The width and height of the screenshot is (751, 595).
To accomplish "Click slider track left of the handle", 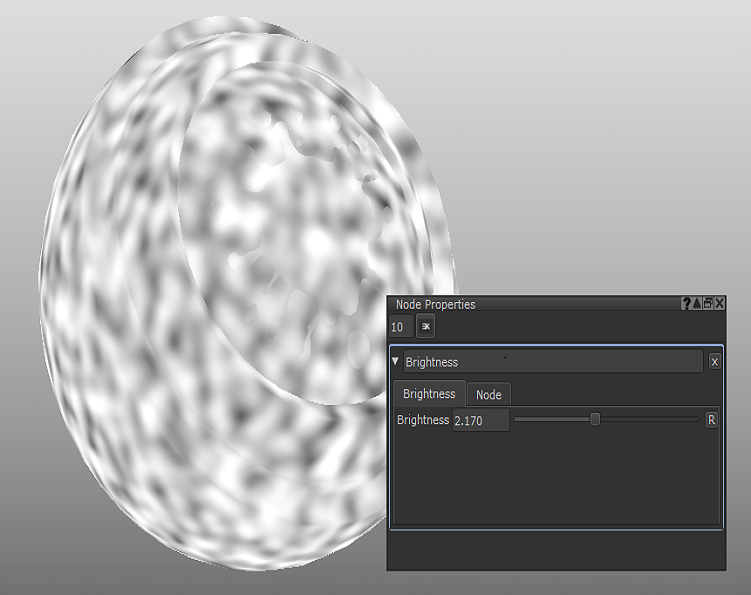I will (x=550, y=420).
